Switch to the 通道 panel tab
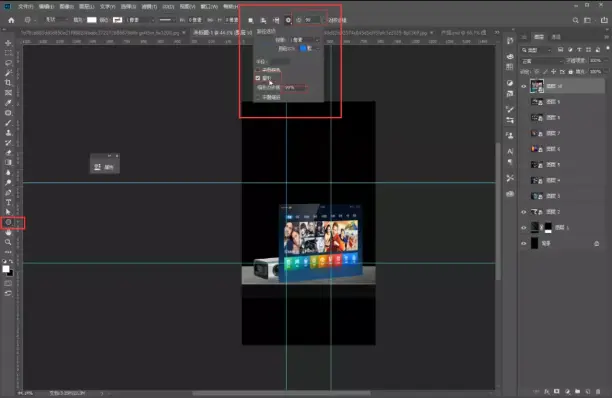612x398 pixels. [556, 37]
